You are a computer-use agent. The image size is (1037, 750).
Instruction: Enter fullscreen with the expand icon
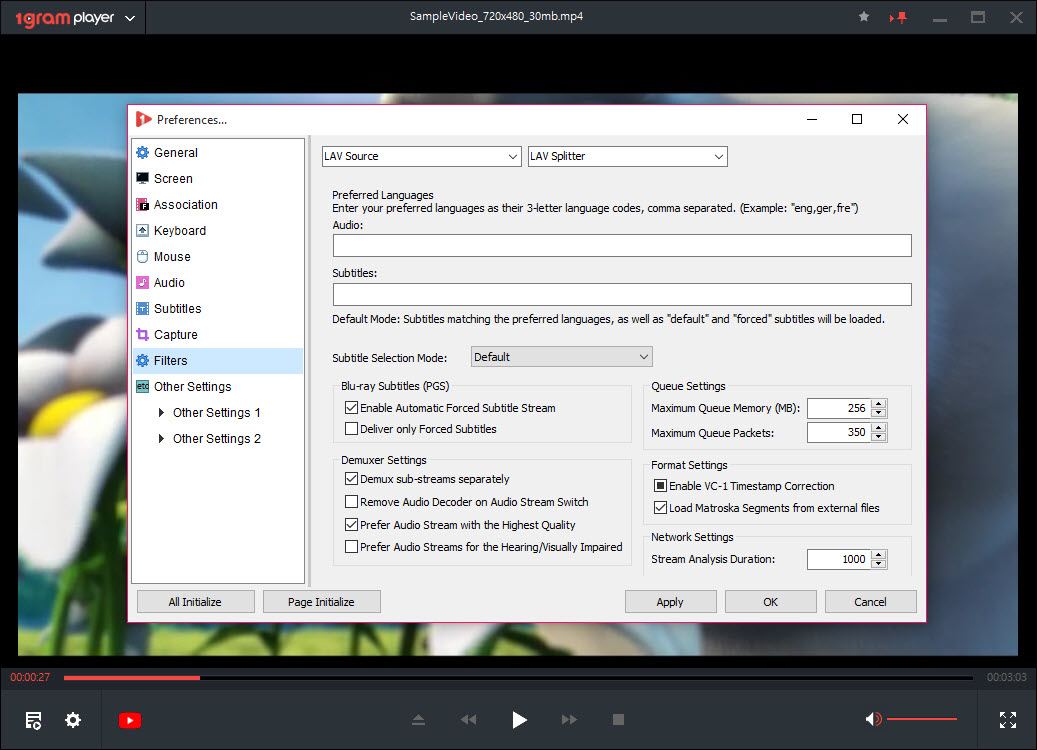pos(1008,720)
